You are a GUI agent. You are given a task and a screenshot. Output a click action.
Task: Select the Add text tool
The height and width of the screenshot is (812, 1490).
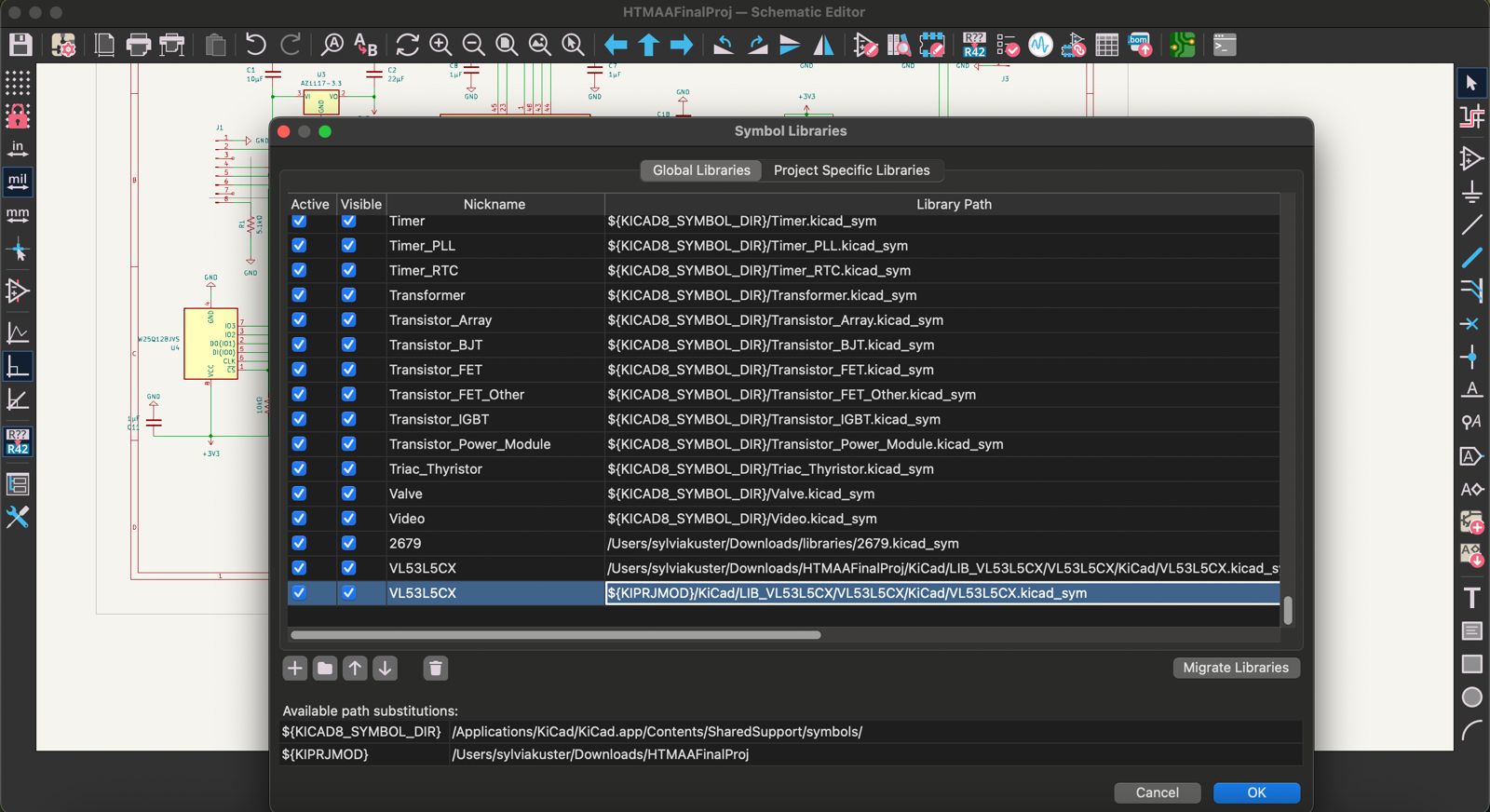tap(1471, 598)
